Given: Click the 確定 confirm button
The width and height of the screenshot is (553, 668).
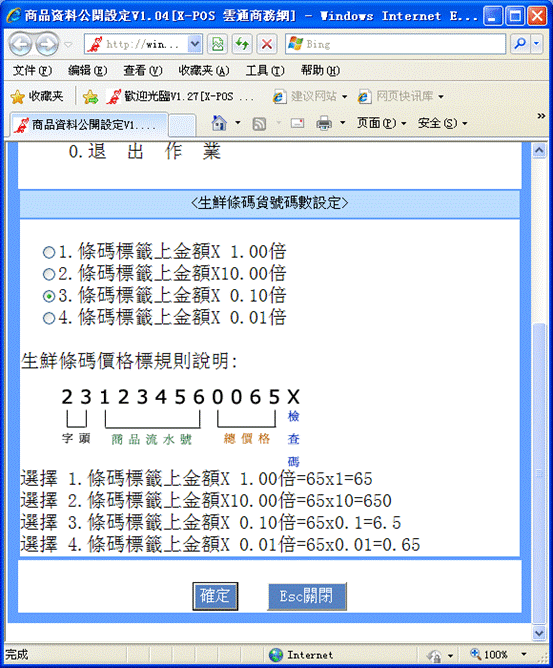Looking at the screenshot, I should pos(215,596).
